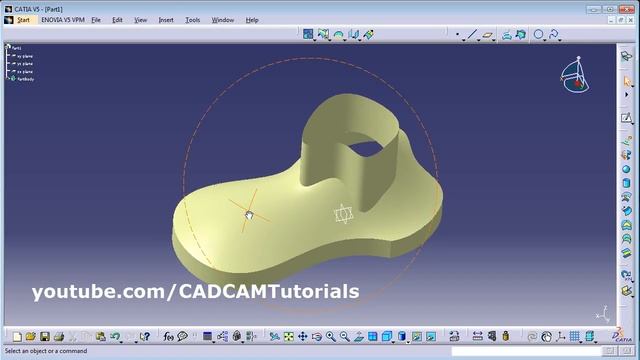
Task: Click the Measure Inertia weight icon
Action: click(506, 337)
